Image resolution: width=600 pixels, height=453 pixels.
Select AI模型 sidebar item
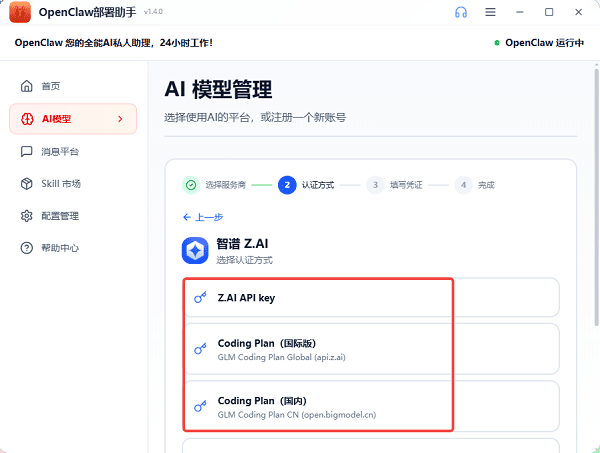(x=73, y=119)
